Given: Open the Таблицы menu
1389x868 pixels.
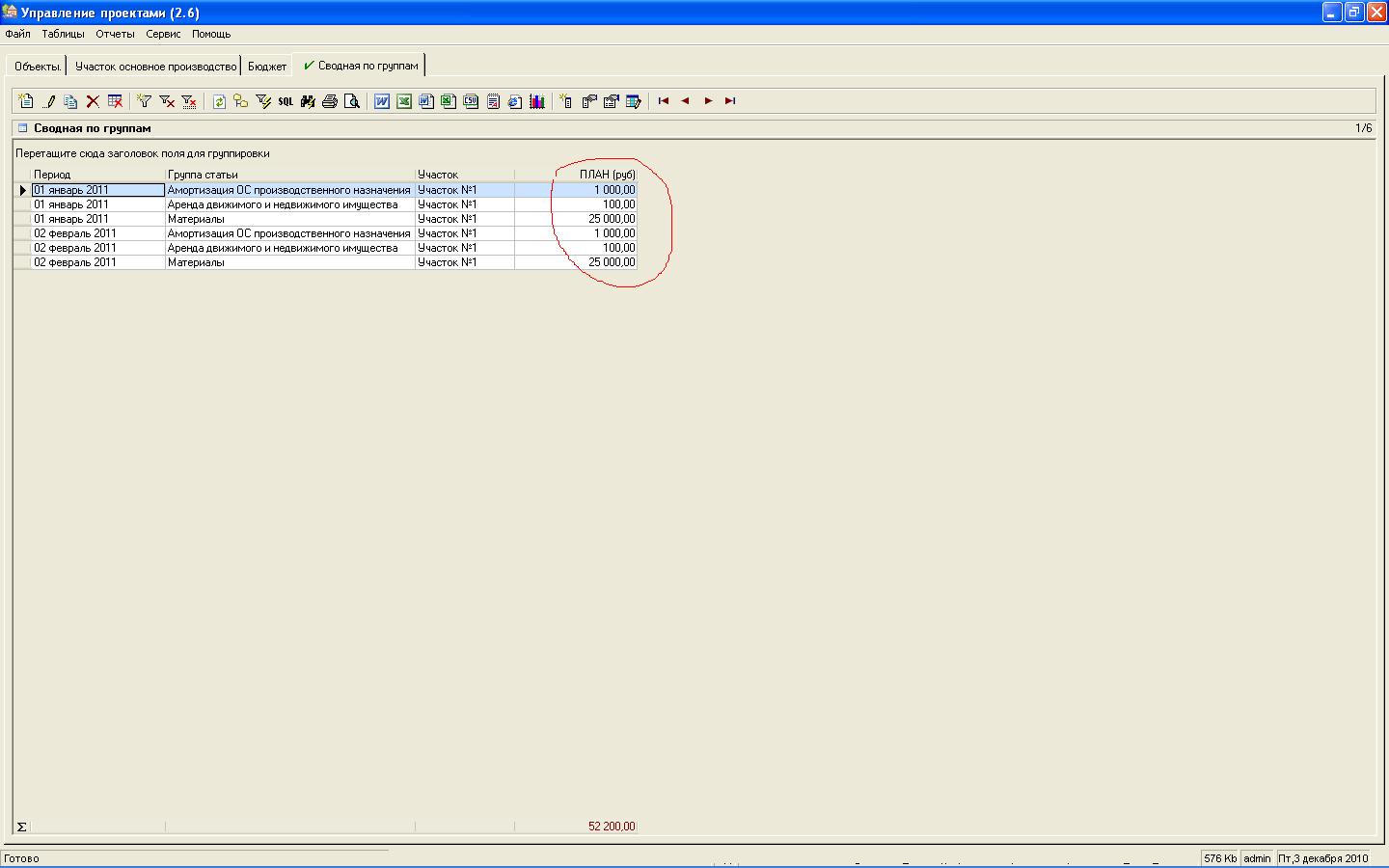Looking at the screenshot, I should (63, 34).
